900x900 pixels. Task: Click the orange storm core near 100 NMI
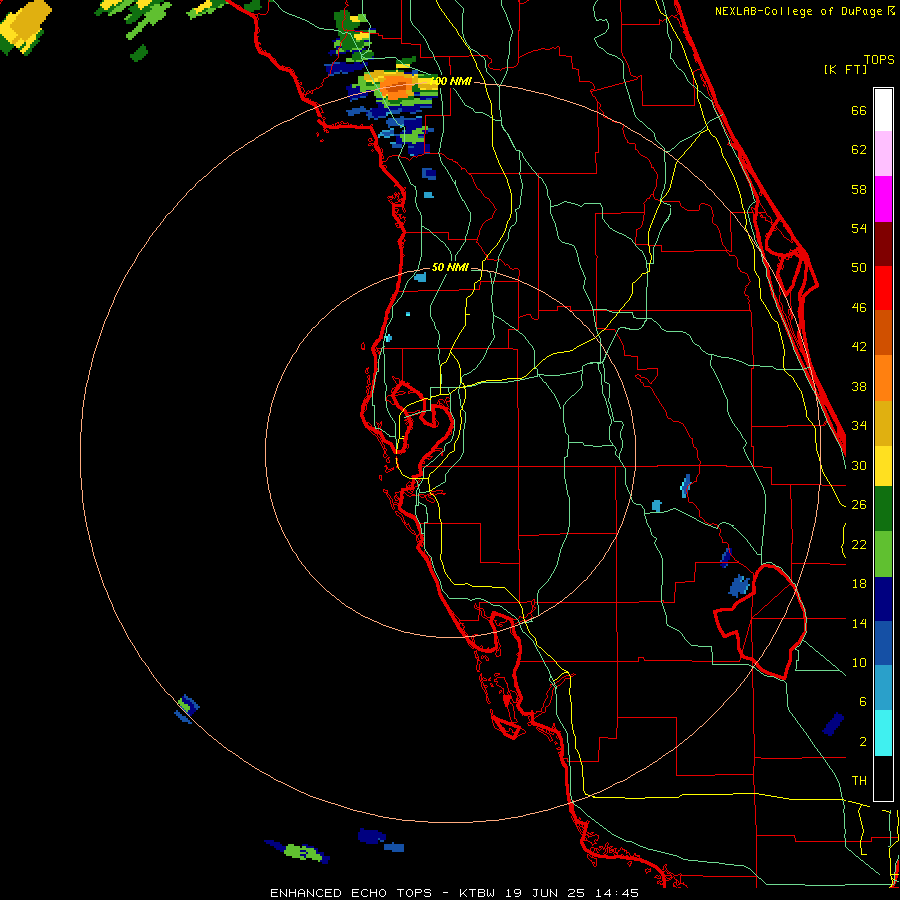395,87
